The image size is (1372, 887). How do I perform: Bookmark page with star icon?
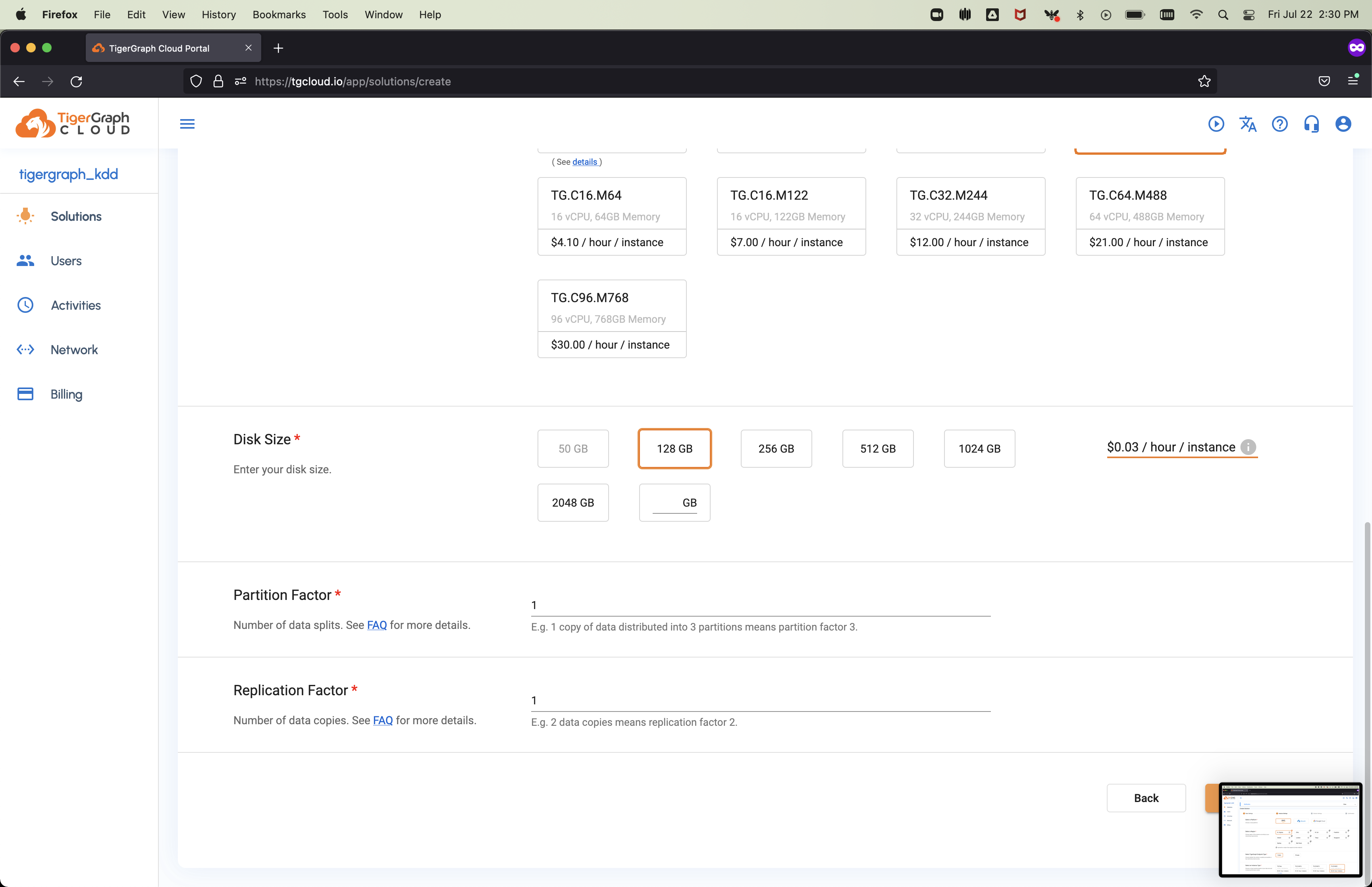tap(1204, 81)
